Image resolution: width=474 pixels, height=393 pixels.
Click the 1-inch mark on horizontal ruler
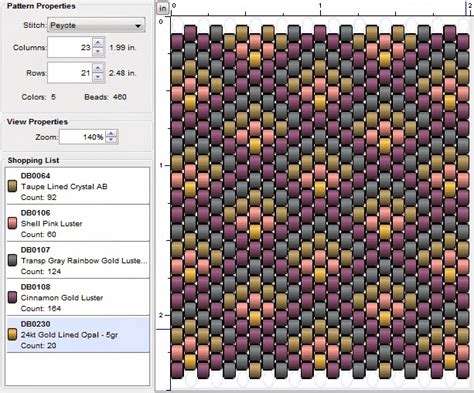click(x=320, y=9)
